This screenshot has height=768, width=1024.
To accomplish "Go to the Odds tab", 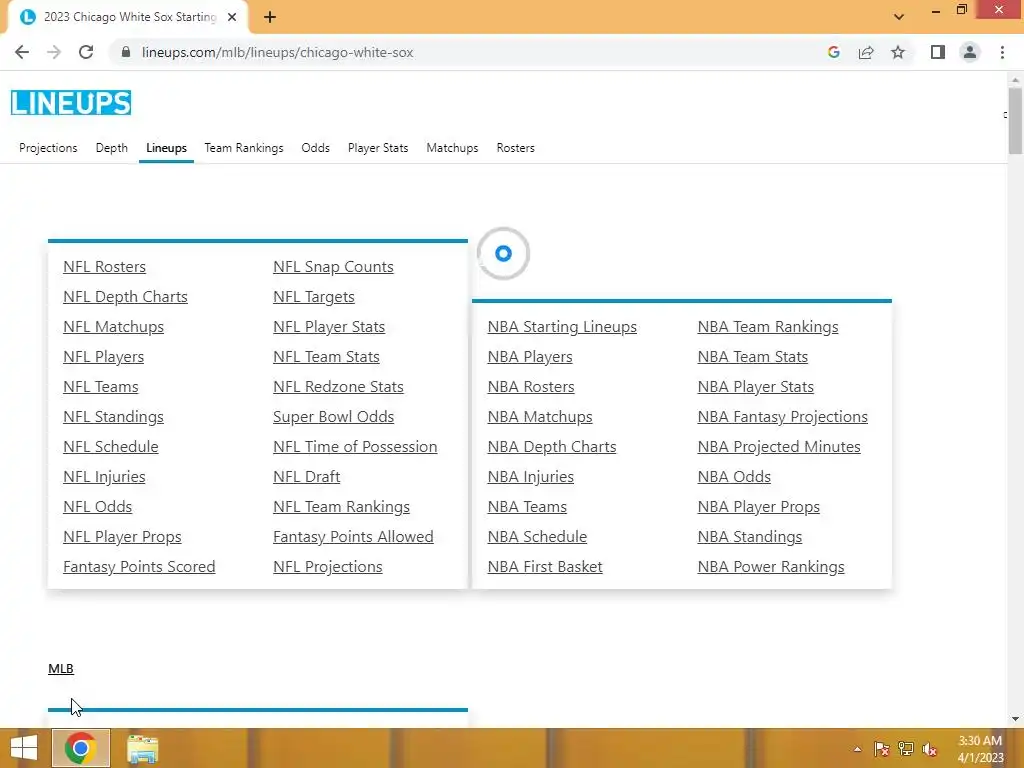I will 315,148.
